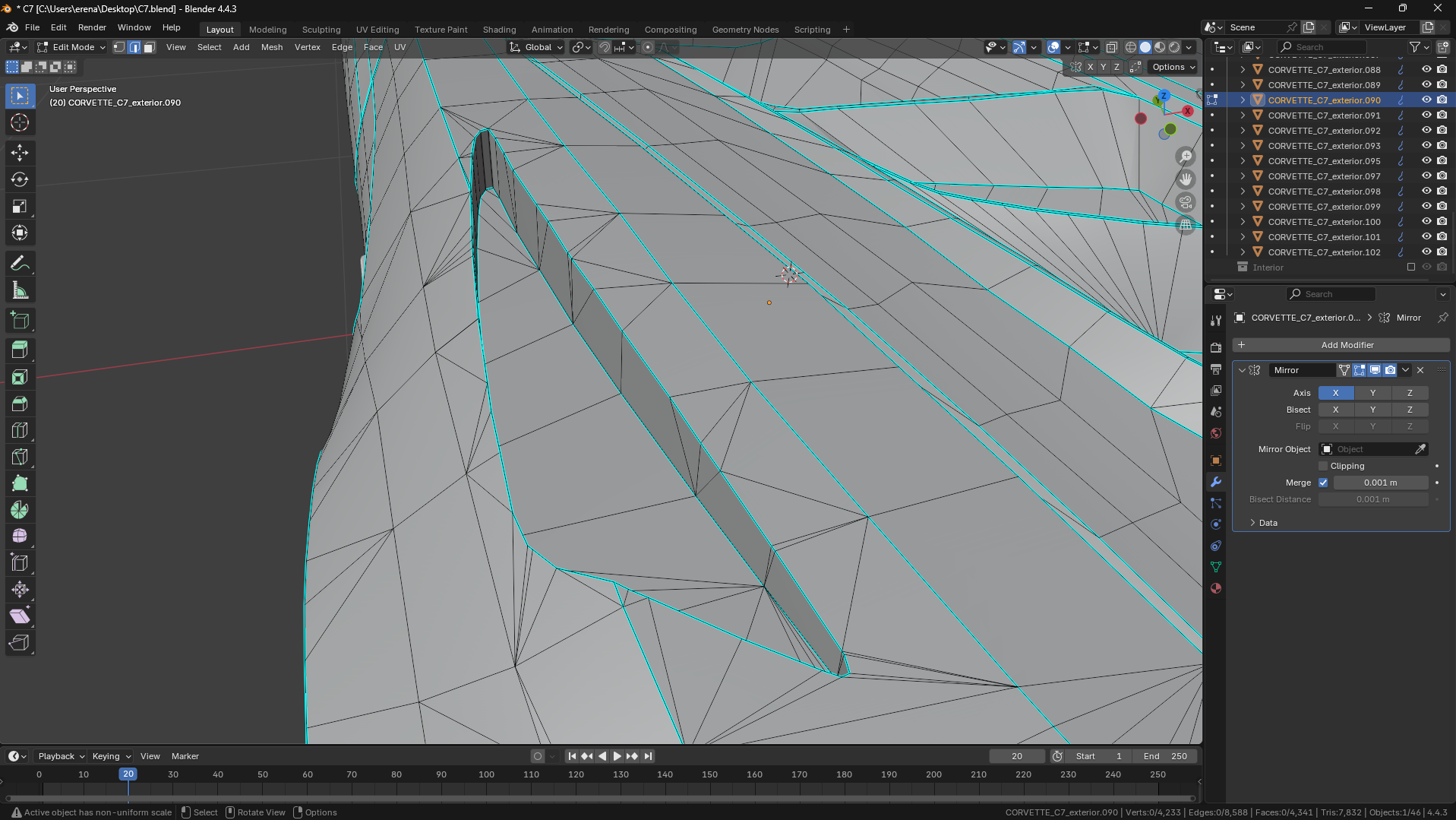The height and width of the screenshot is (820, 1456).
Task: Toggle camera view gizmo
Action: tap(1186, 202)
